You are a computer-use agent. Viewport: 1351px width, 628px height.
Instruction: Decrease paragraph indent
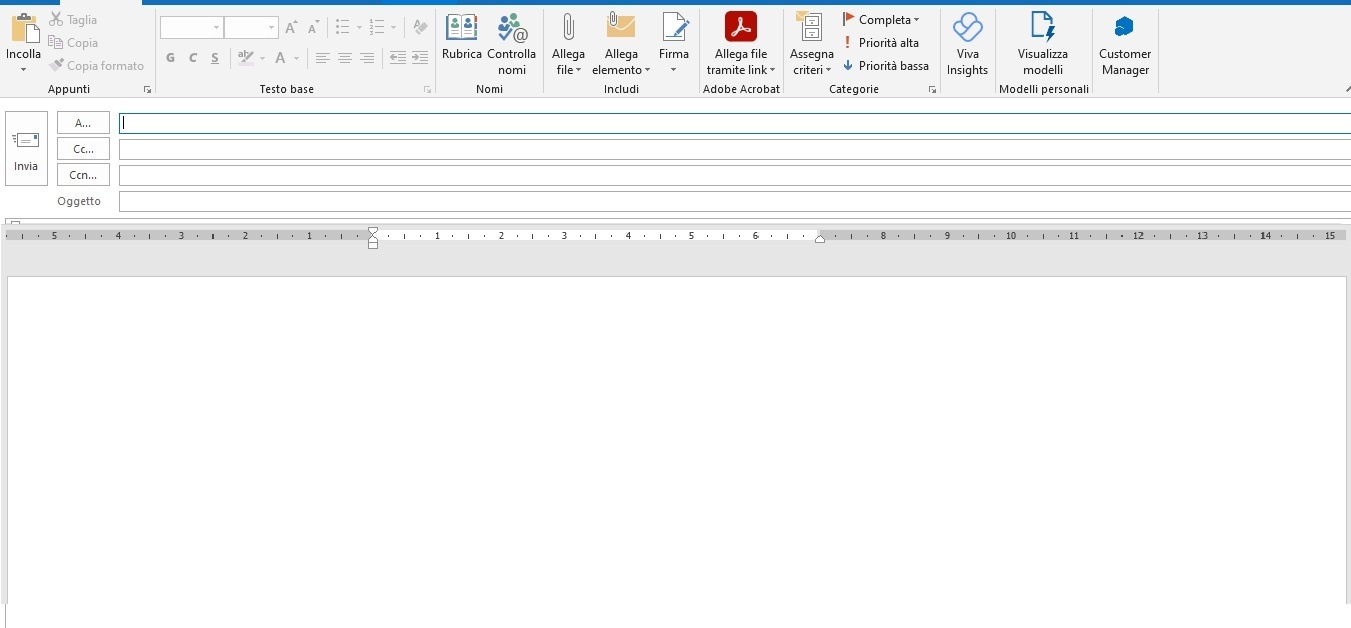click(x=398, y=58)
